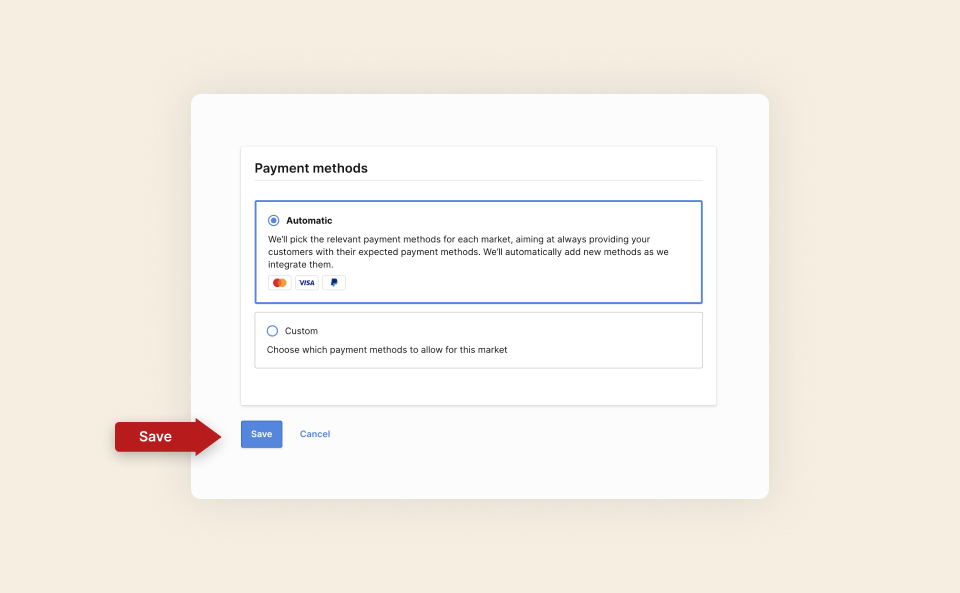Click 'Choose which payment methods to allow' text

(x=387, y=350)
